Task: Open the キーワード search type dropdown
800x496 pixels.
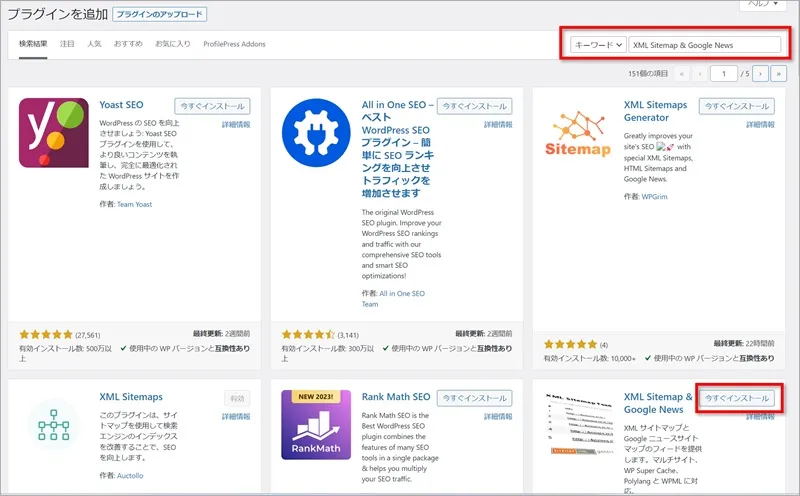Action: point(598,45)
